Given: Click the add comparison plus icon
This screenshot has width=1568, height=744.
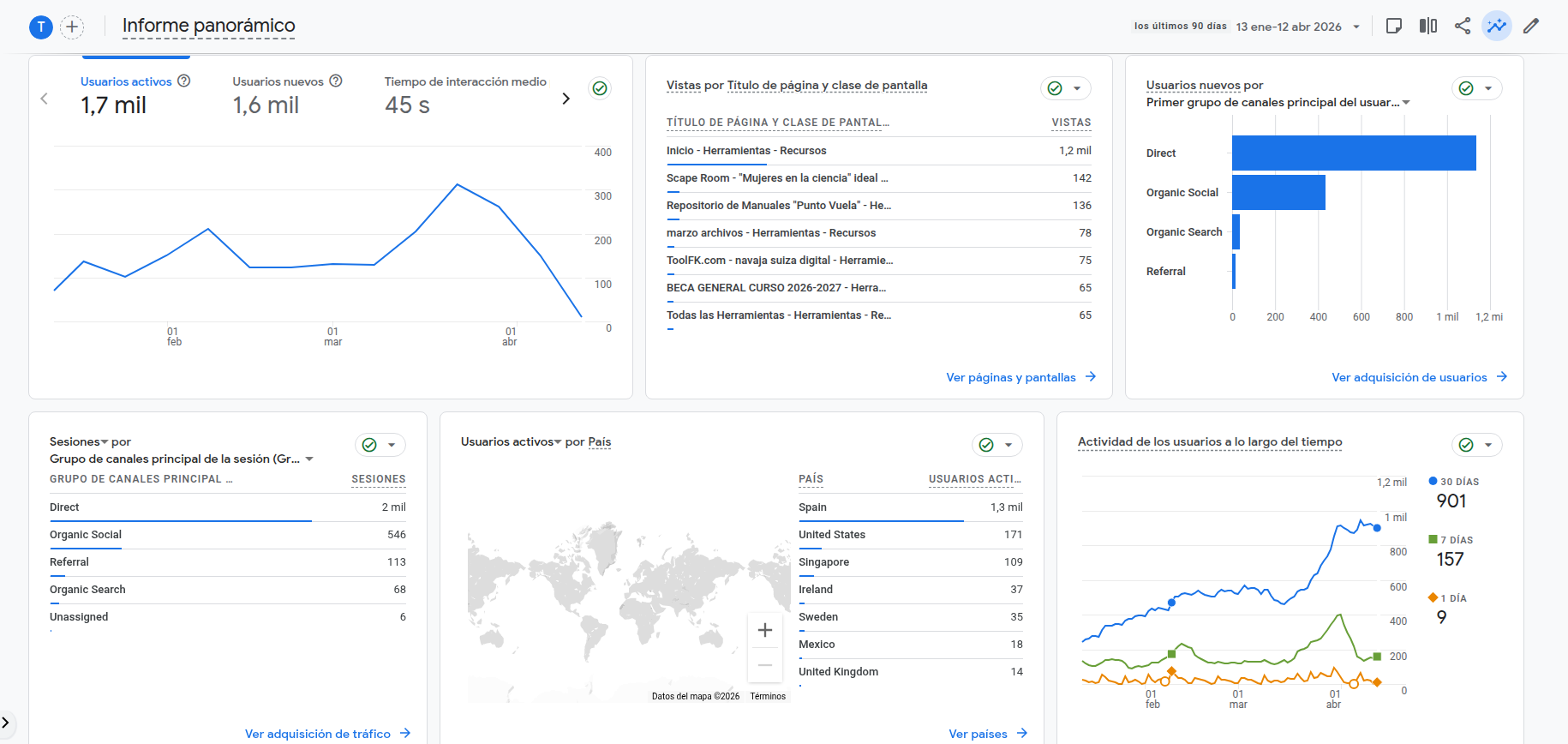Looking at the screenshot, I should [x=72, y=27].
